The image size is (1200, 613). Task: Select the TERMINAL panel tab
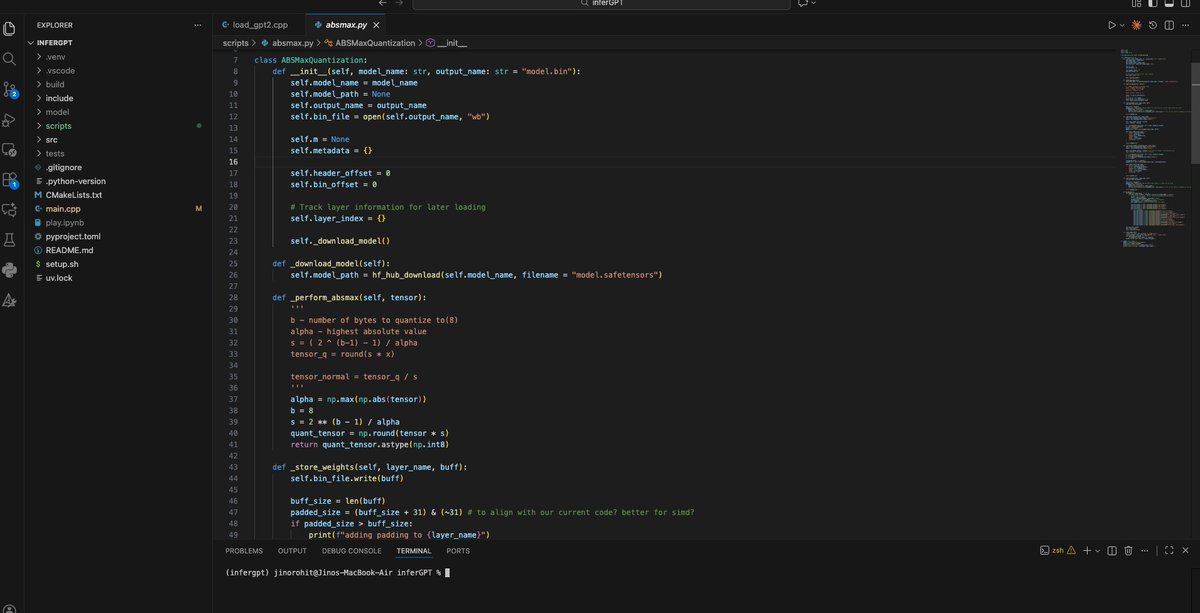(414, 551)
